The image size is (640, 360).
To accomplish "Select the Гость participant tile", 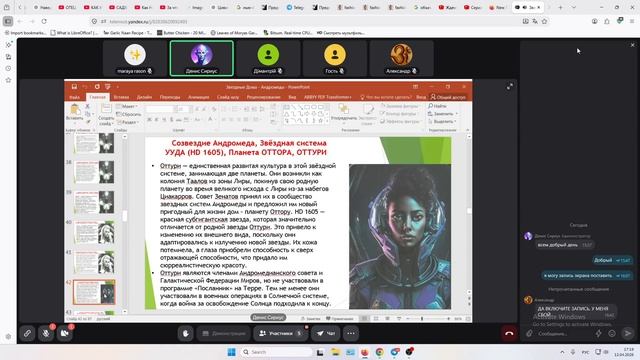I will 335,58.
